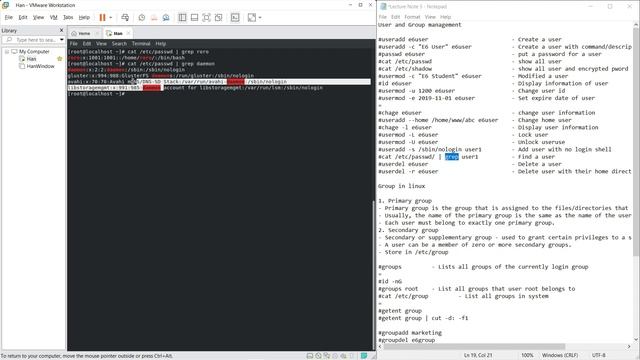Click the green message log icon in VMware status bar

[x=364, y=356]
